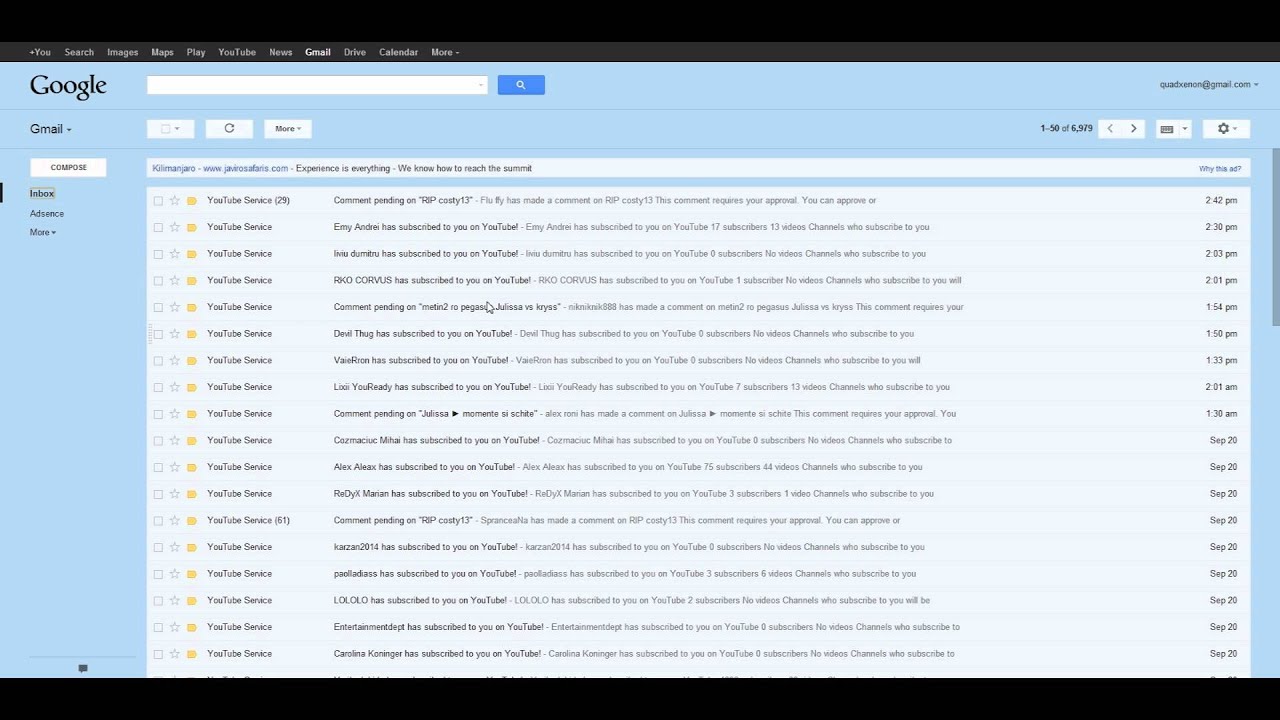Star the Emy Andrei subscription email

(174, 227)
